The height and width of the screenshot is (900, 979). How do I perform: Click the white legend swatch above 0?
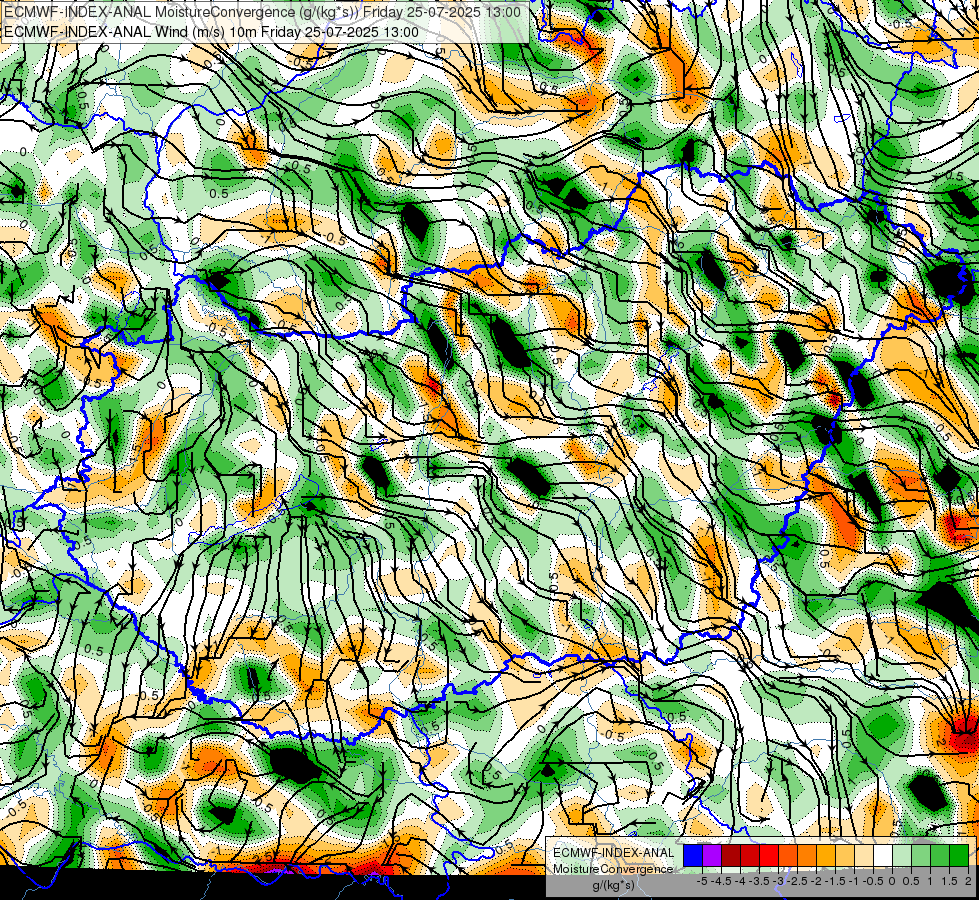click(883, 856)
